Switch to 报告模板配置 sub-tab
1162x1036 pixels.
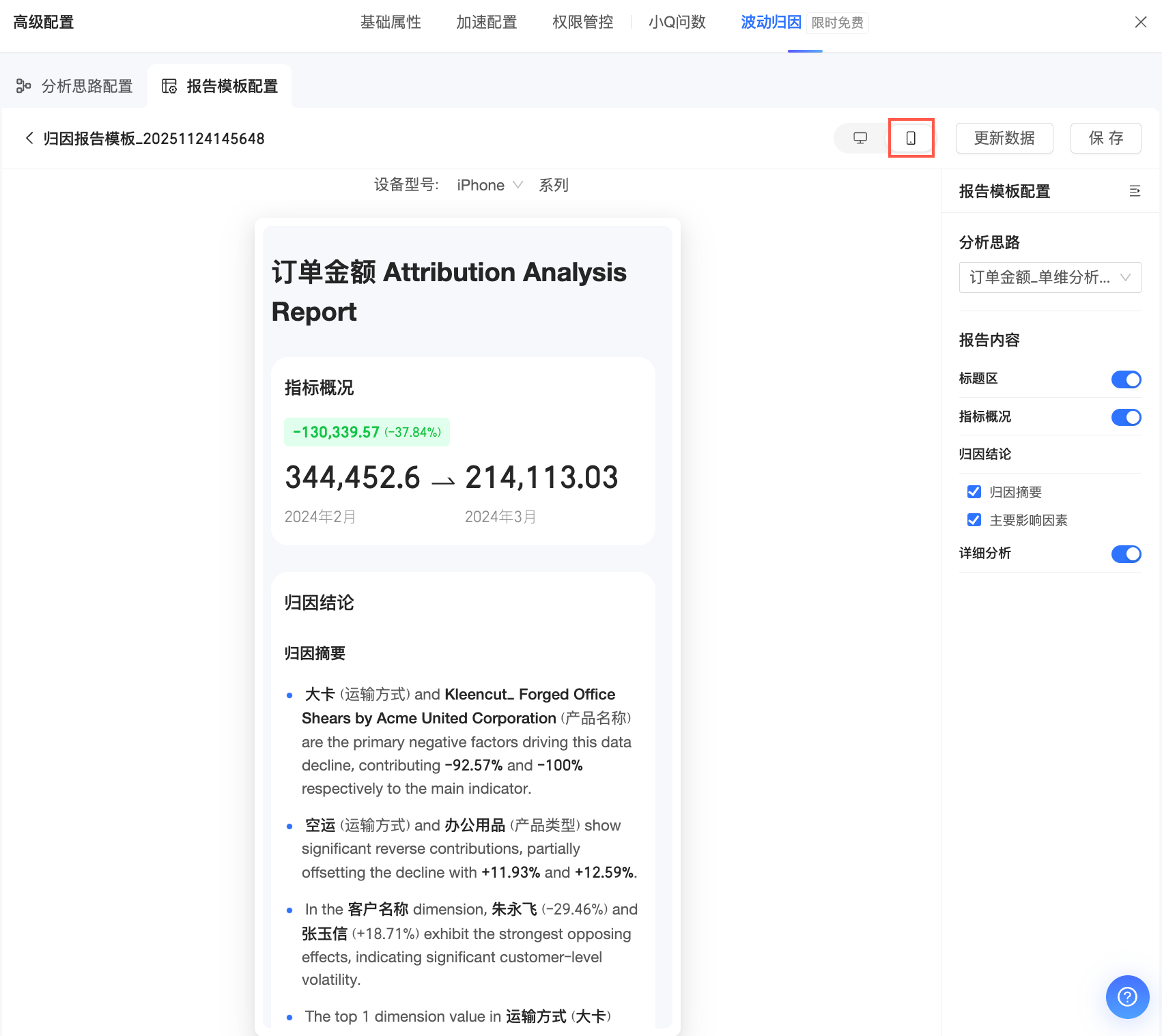tap(220, 86)
